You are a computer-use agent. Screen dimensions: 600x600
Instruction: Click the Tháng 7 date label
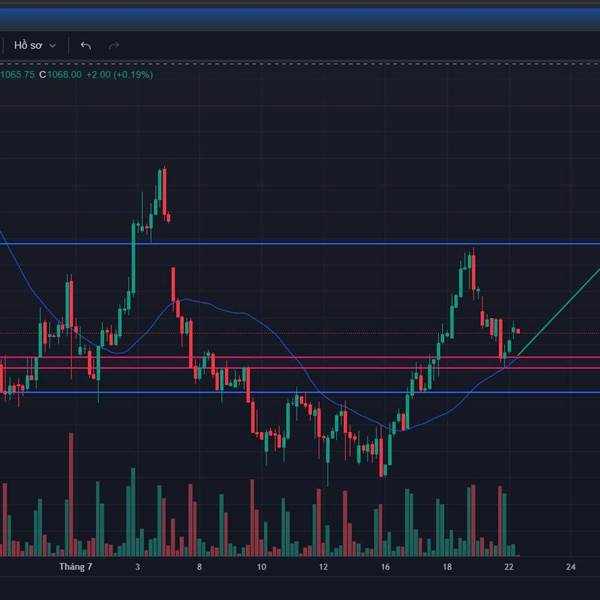76,567
